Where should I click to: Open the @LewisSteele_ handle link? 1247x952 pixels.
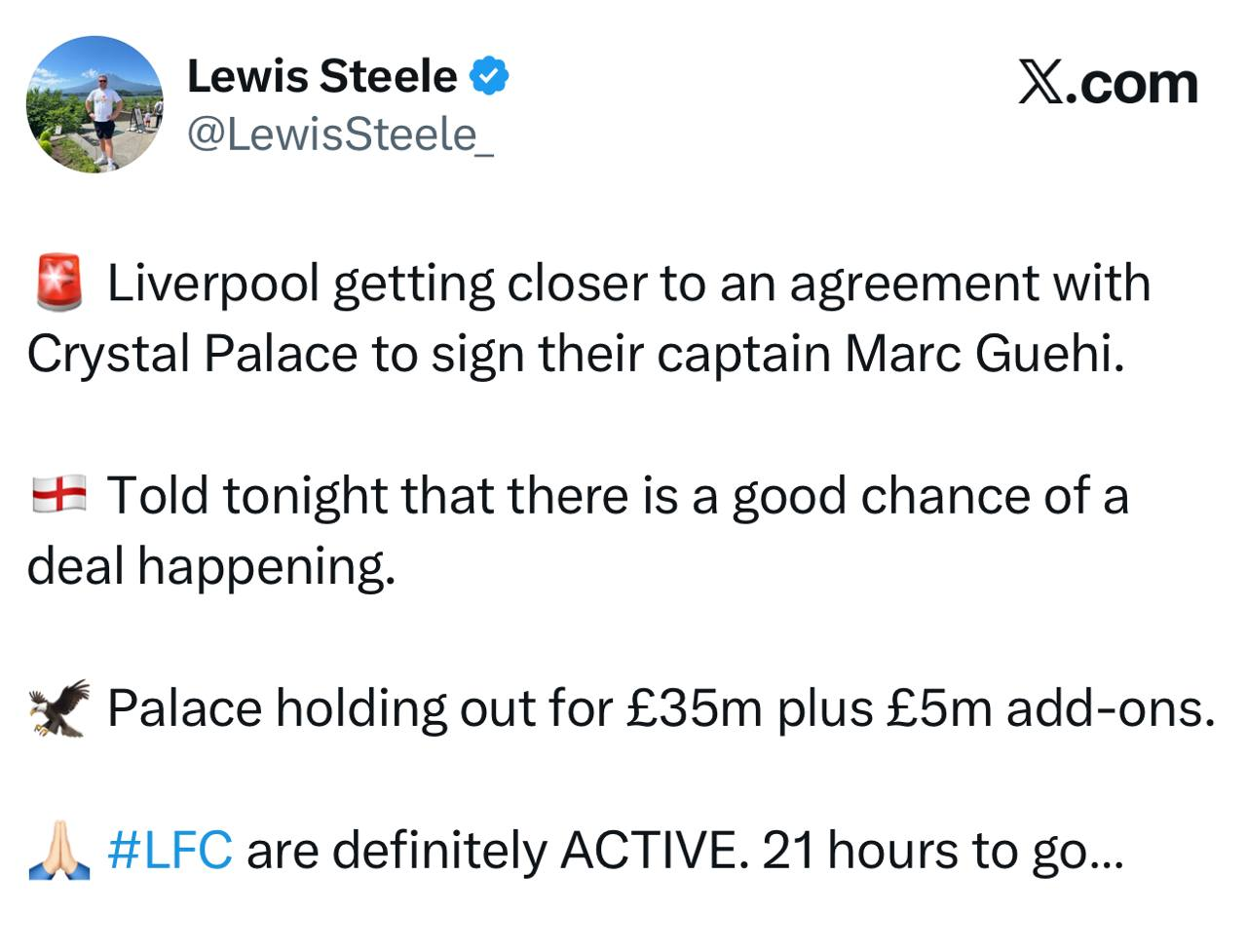pyautogui.click(x=340, y=133)
